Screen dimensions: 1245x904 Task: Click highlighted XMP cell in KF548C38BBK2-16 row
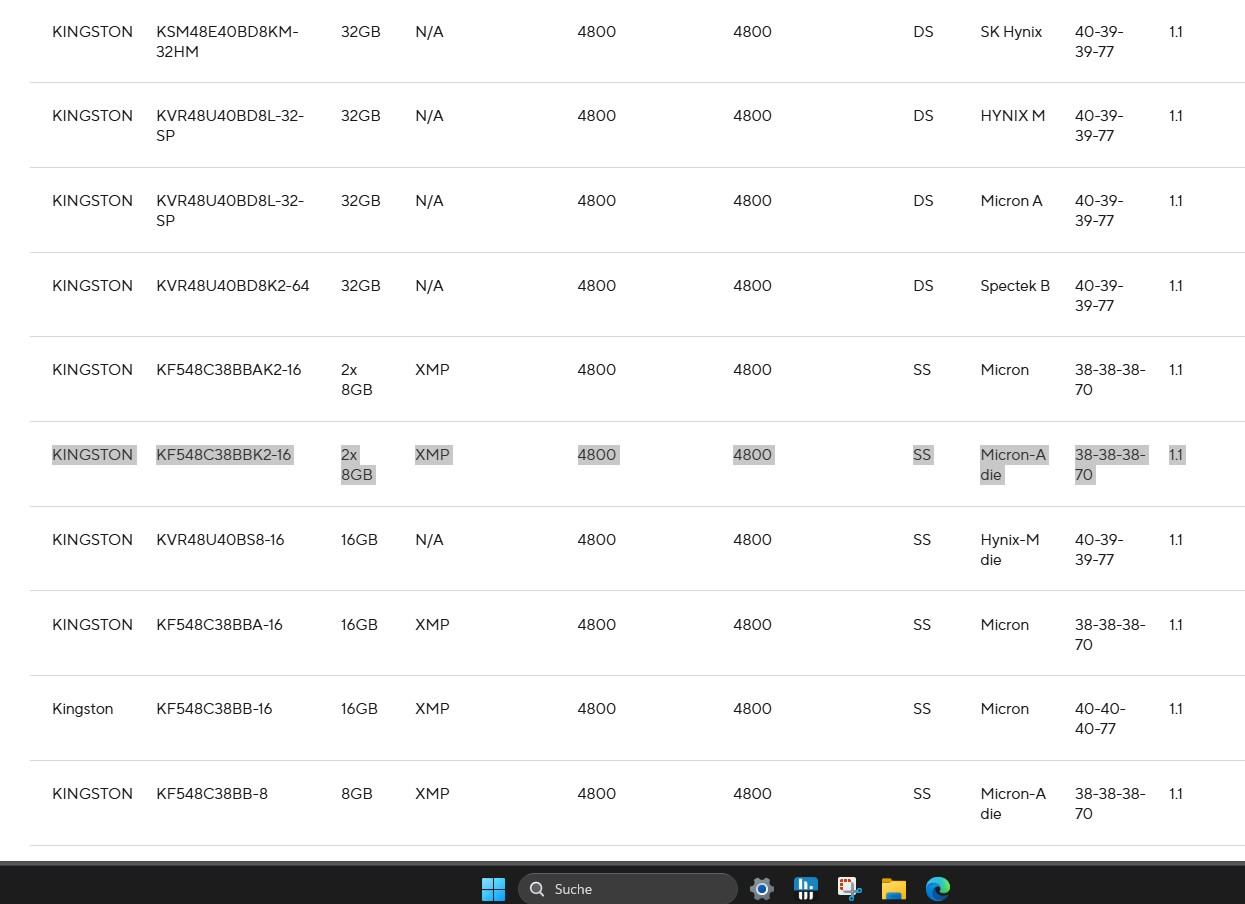pyautogui.click(x=432, y=455)
